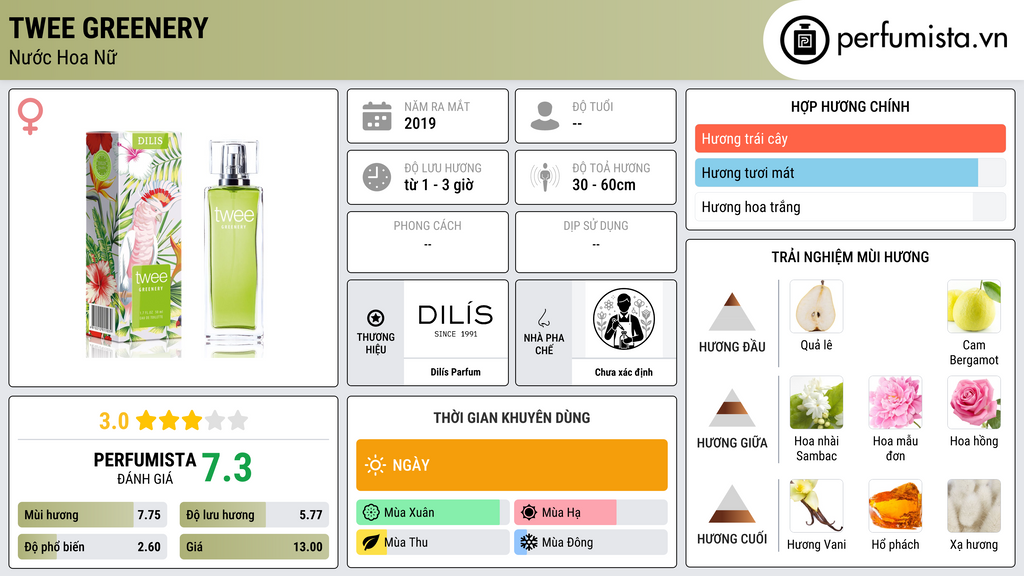Click the sillage icon for Độ toả hương

click(545, 177)
